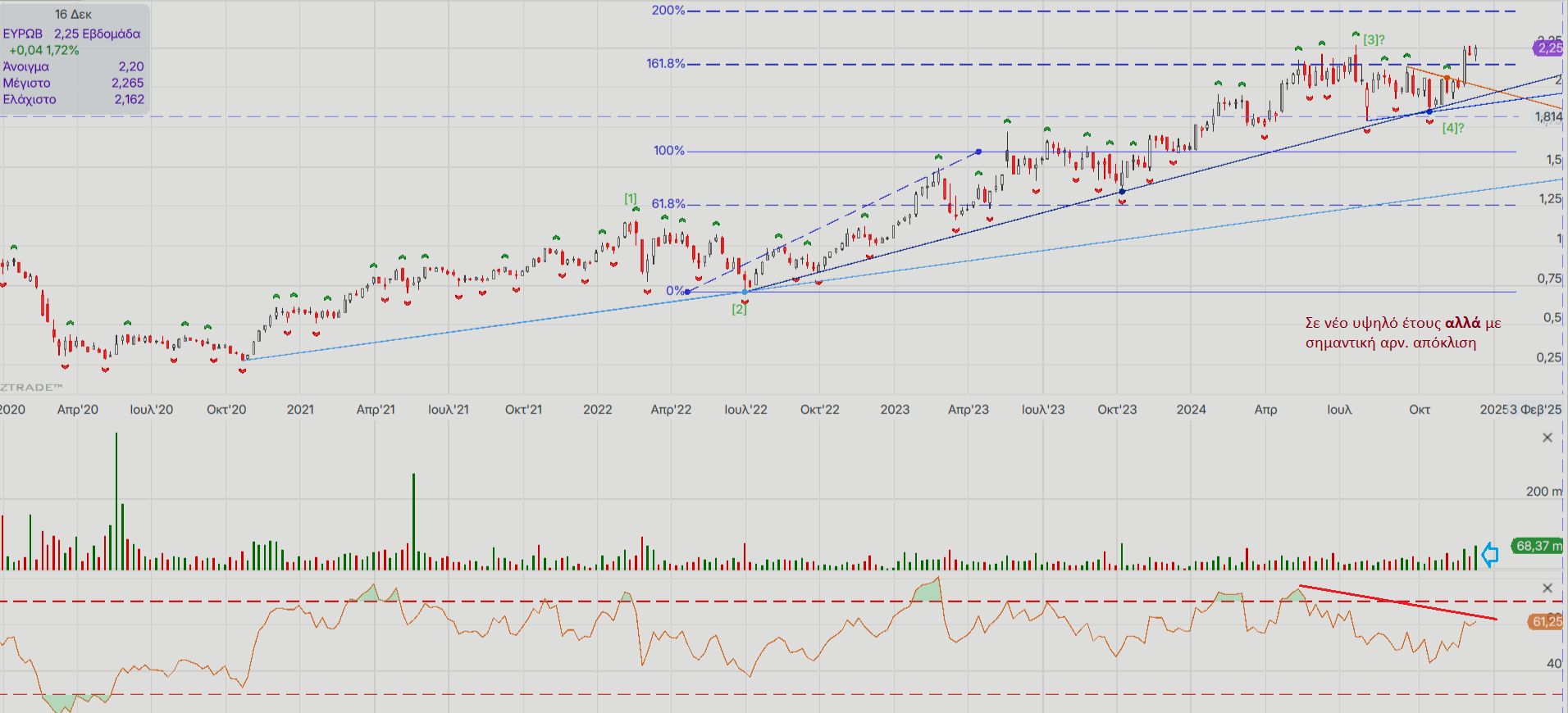Image resolution: width=1568 pixels, height=713 pixels.
Task: Click the [4]? wave label
Action: tap(1453, 128)
